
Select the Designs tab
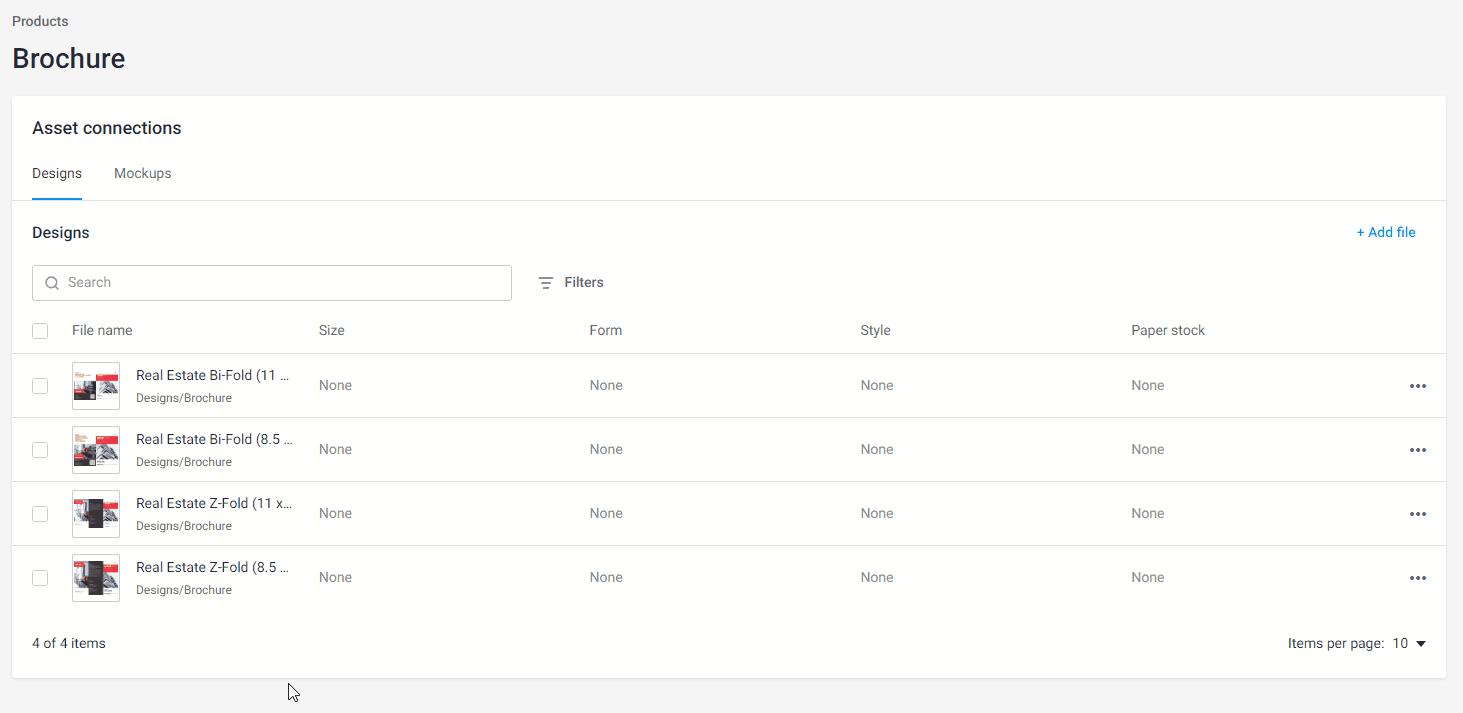[57, 174]
